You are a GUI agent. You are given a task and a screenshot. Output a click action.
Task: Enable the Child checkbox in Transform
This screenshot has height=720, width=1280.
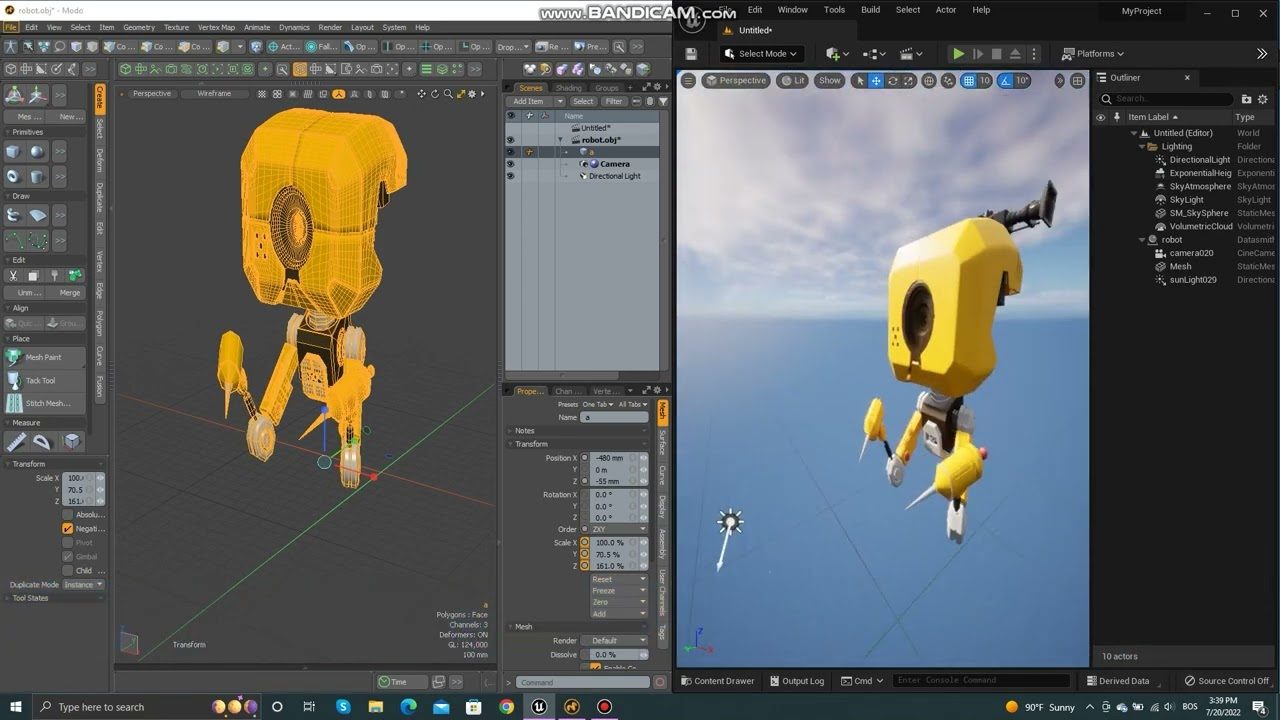coord(68,571)
